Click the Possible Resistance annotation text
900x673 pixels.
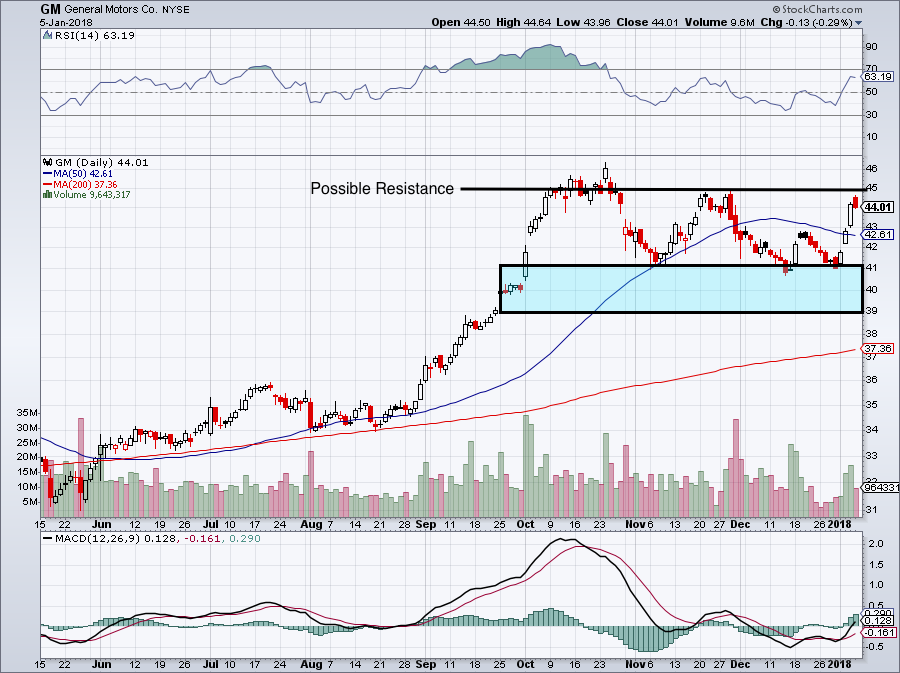click(x=382, y=188)
